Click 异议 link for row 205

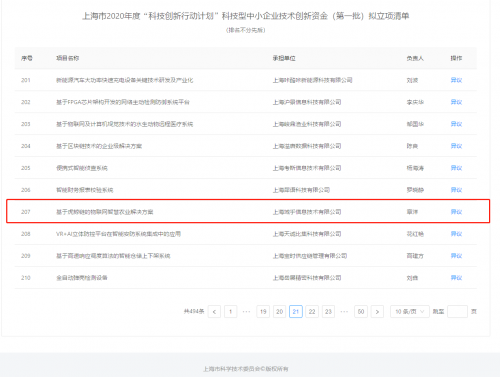(x=456, y=168)
